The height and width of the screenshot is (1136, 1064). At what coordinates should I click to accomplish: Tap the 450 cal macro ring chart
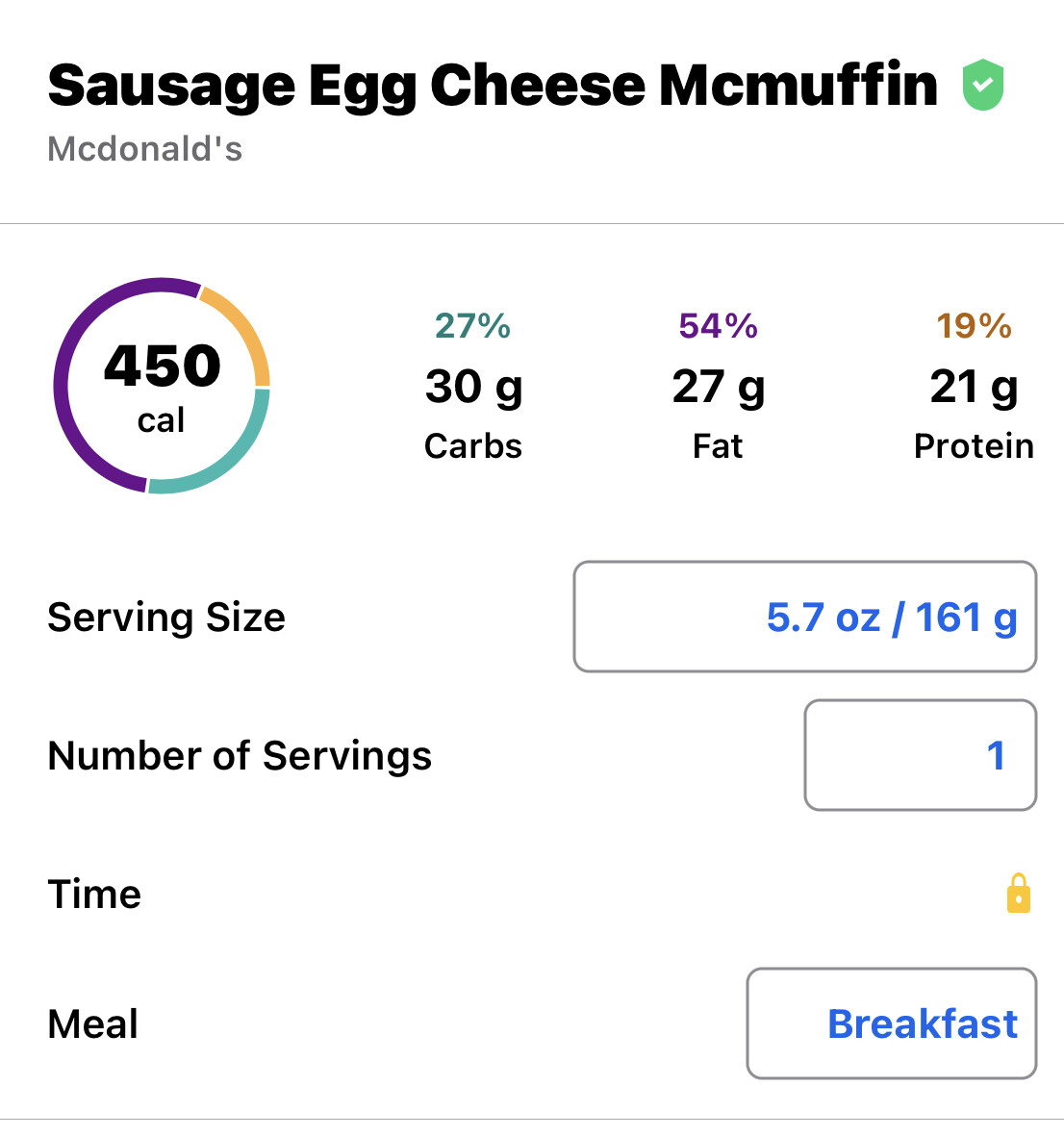click(162, 386)
